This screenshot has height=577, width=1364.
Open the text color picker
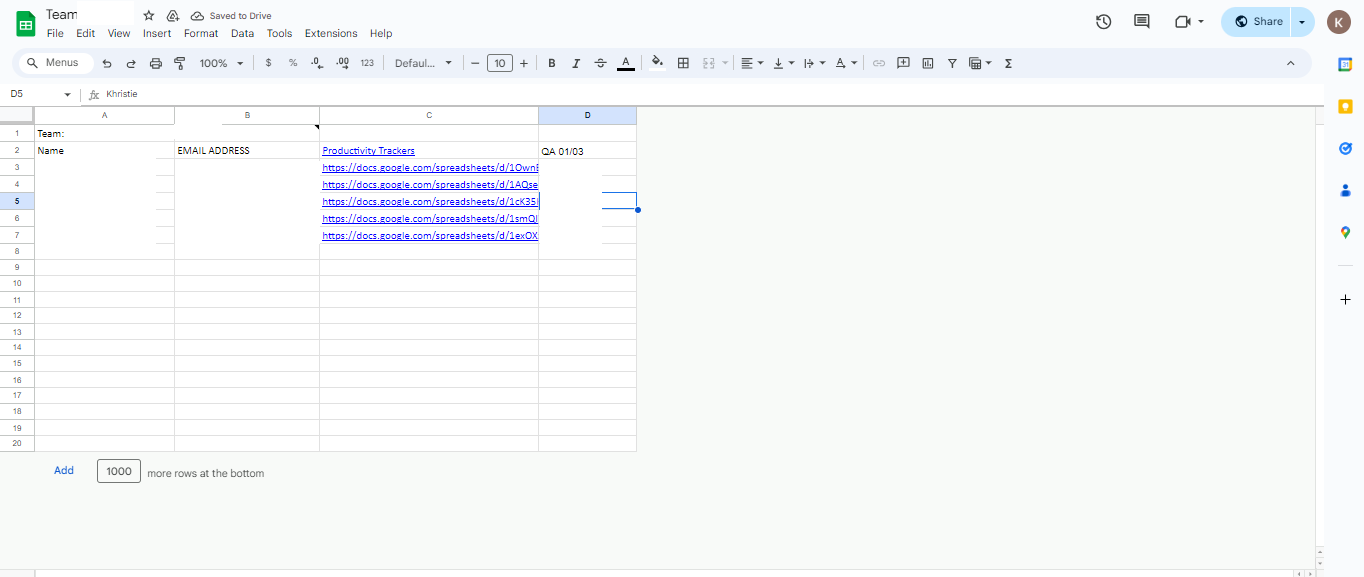click(x=626, y=63)
